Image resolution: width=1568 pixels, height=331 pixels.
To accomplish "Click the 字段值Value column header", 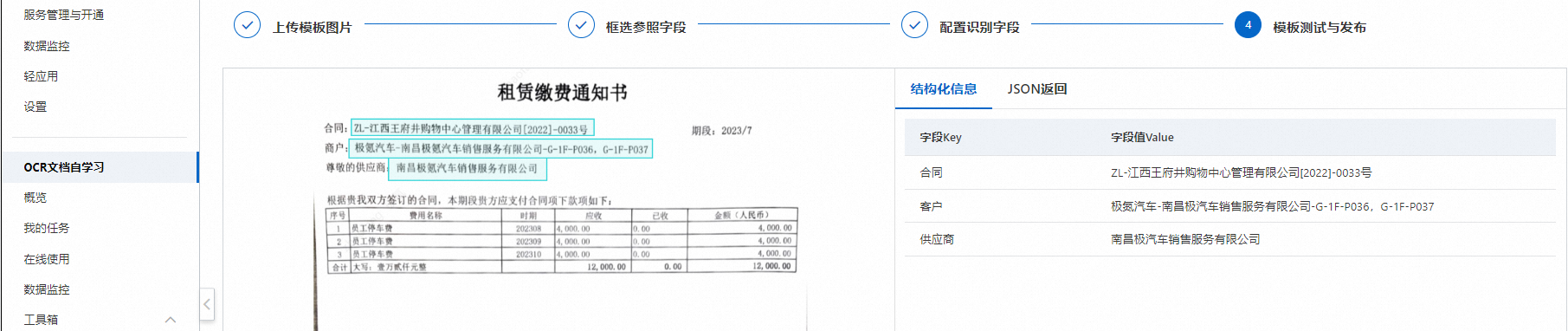I will [x=1142, y=137].
